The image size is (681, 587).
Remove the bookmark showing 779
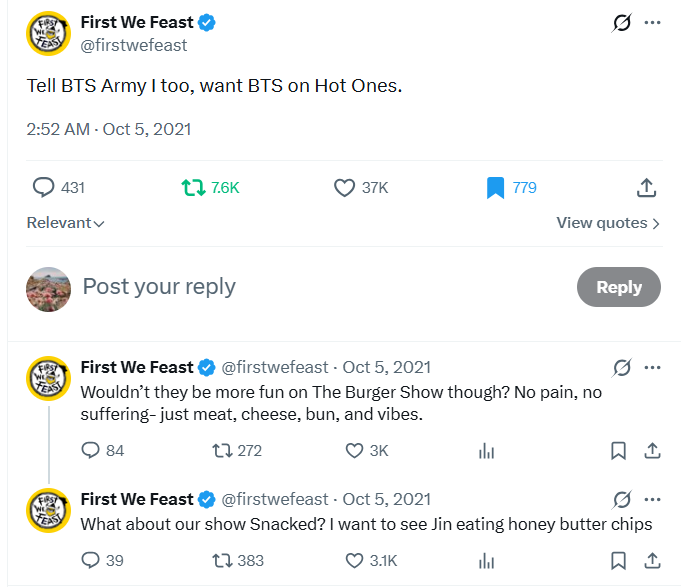(x=495, y=187)
